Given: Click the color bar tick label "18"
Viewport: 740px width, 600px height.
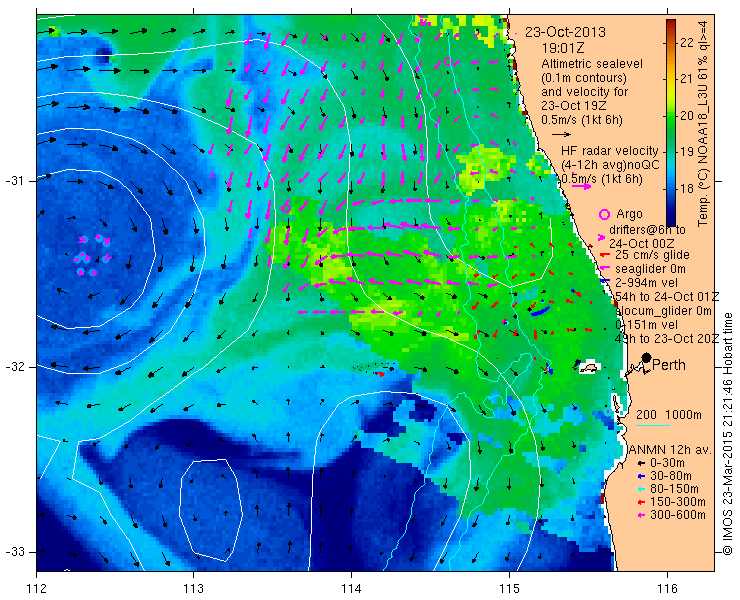Looking at the screenshot, I should (x=687, y=189).
